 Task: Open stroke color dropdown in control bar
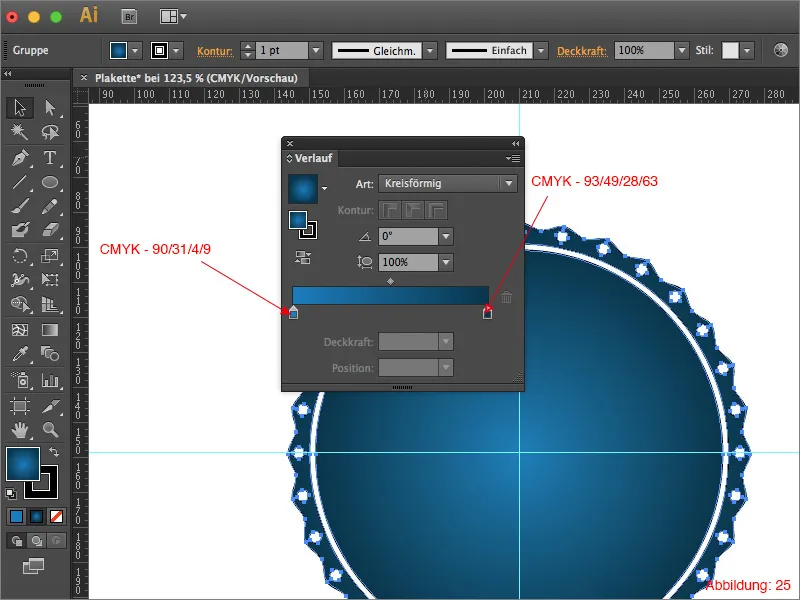coord(176,51)
